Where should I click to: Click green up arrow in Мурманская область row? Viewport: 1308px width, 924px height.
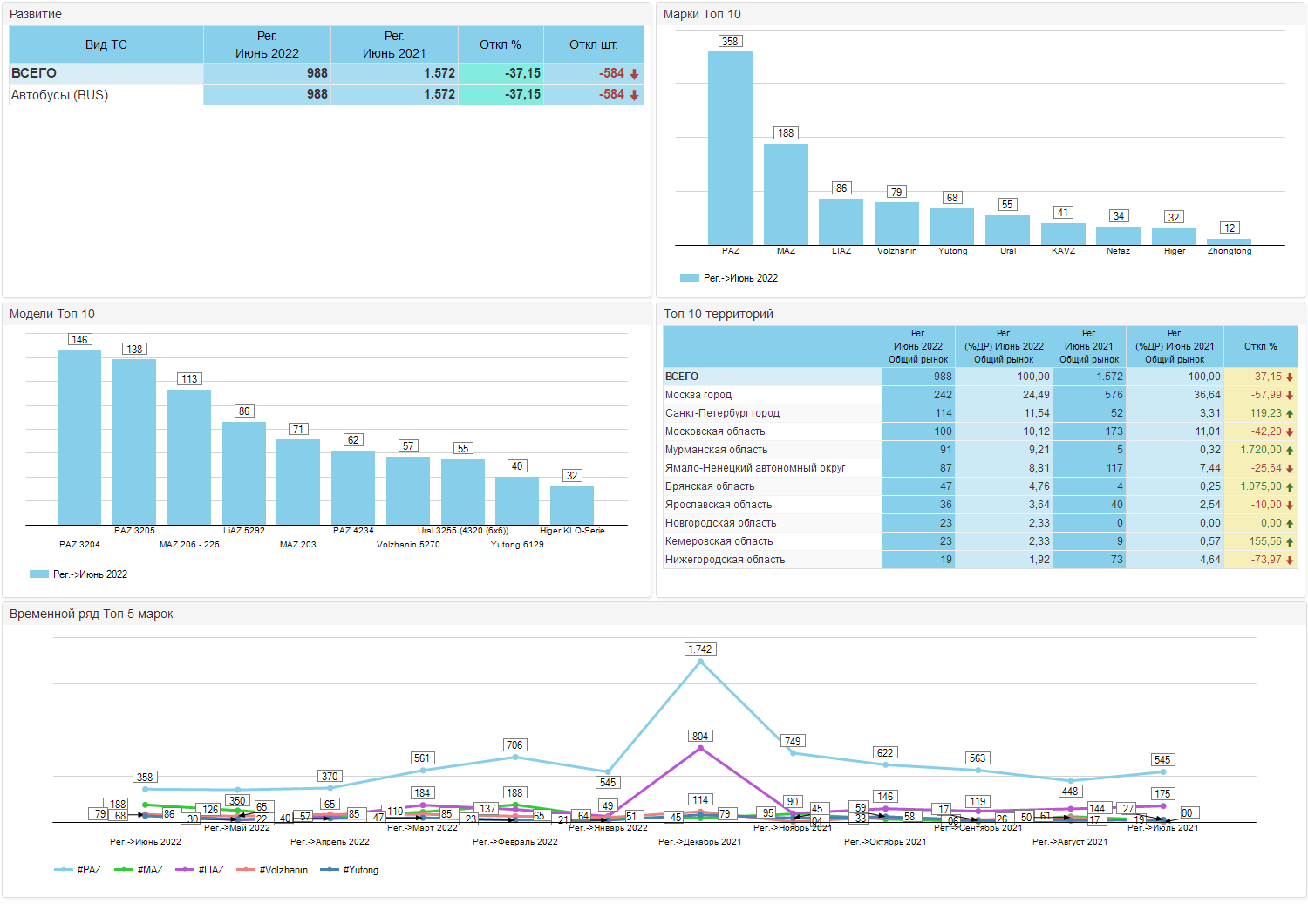(x=1290, y=451)
